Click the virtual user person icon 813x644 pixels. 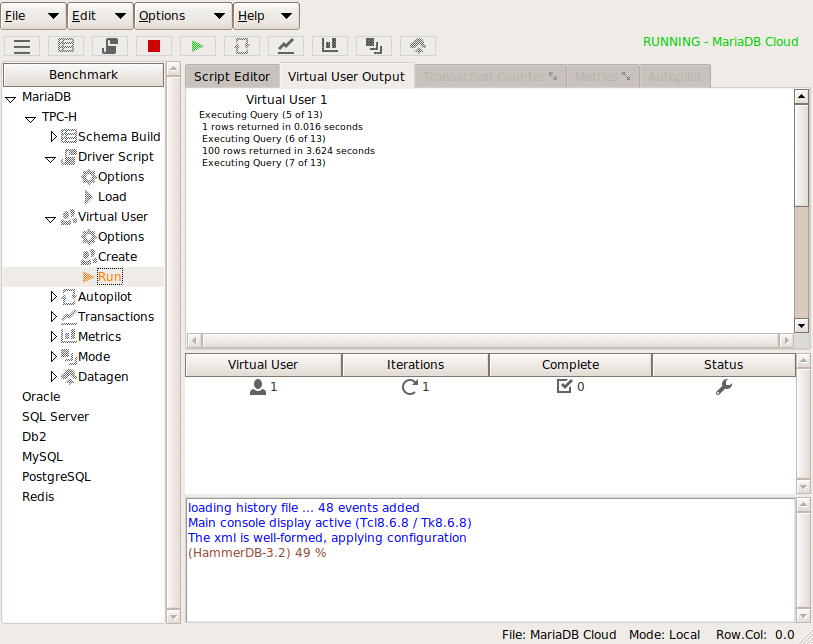pyautogui.click(x=258, y=387)
